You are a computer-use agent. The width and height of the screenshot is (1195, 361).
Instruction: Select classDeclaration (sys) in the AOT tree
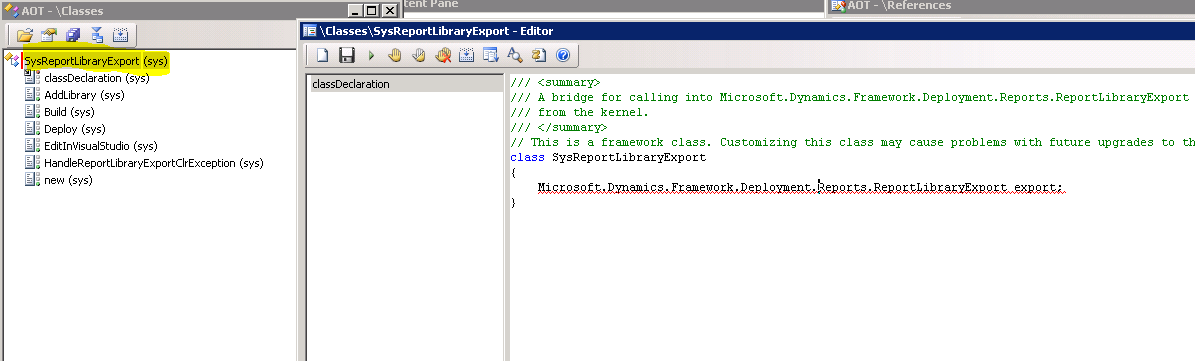click(96, 78)
